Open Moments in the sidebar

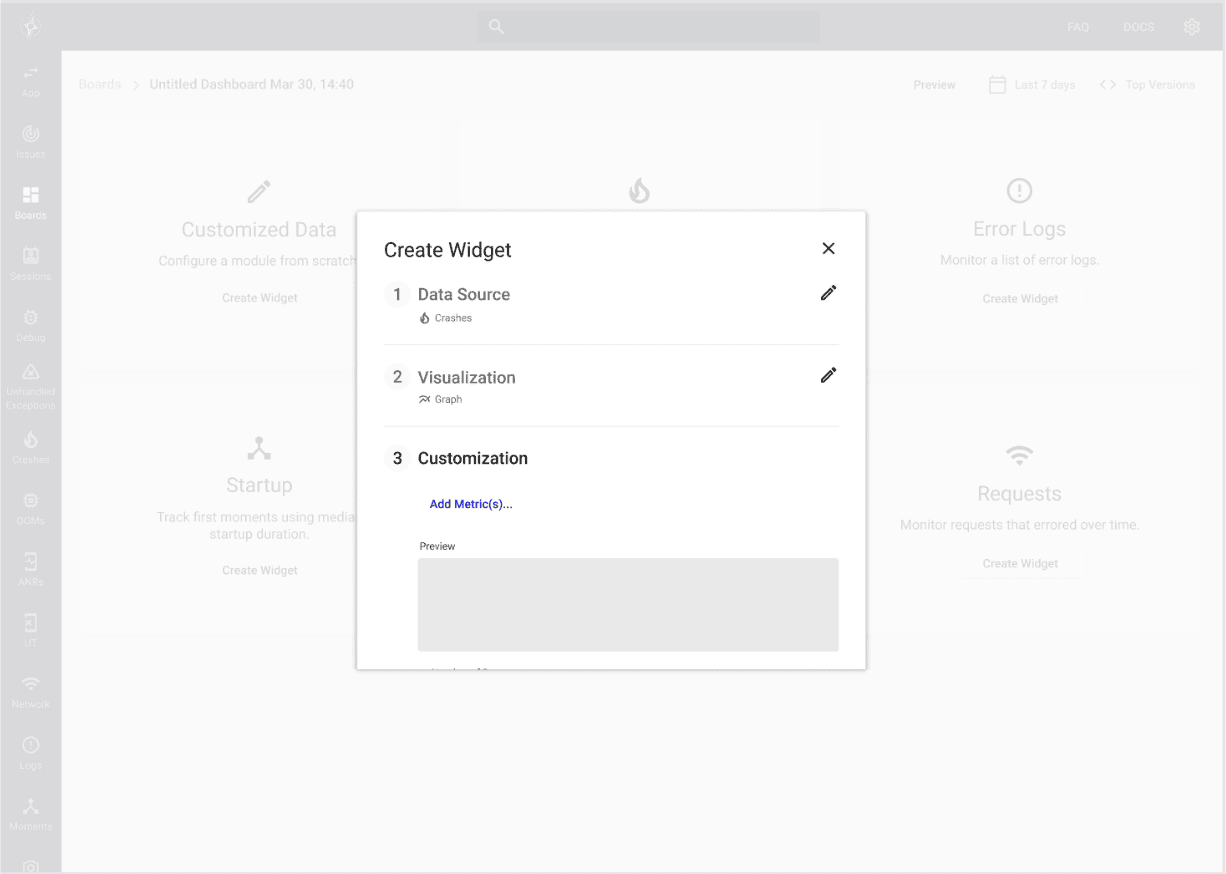point(31,815)
